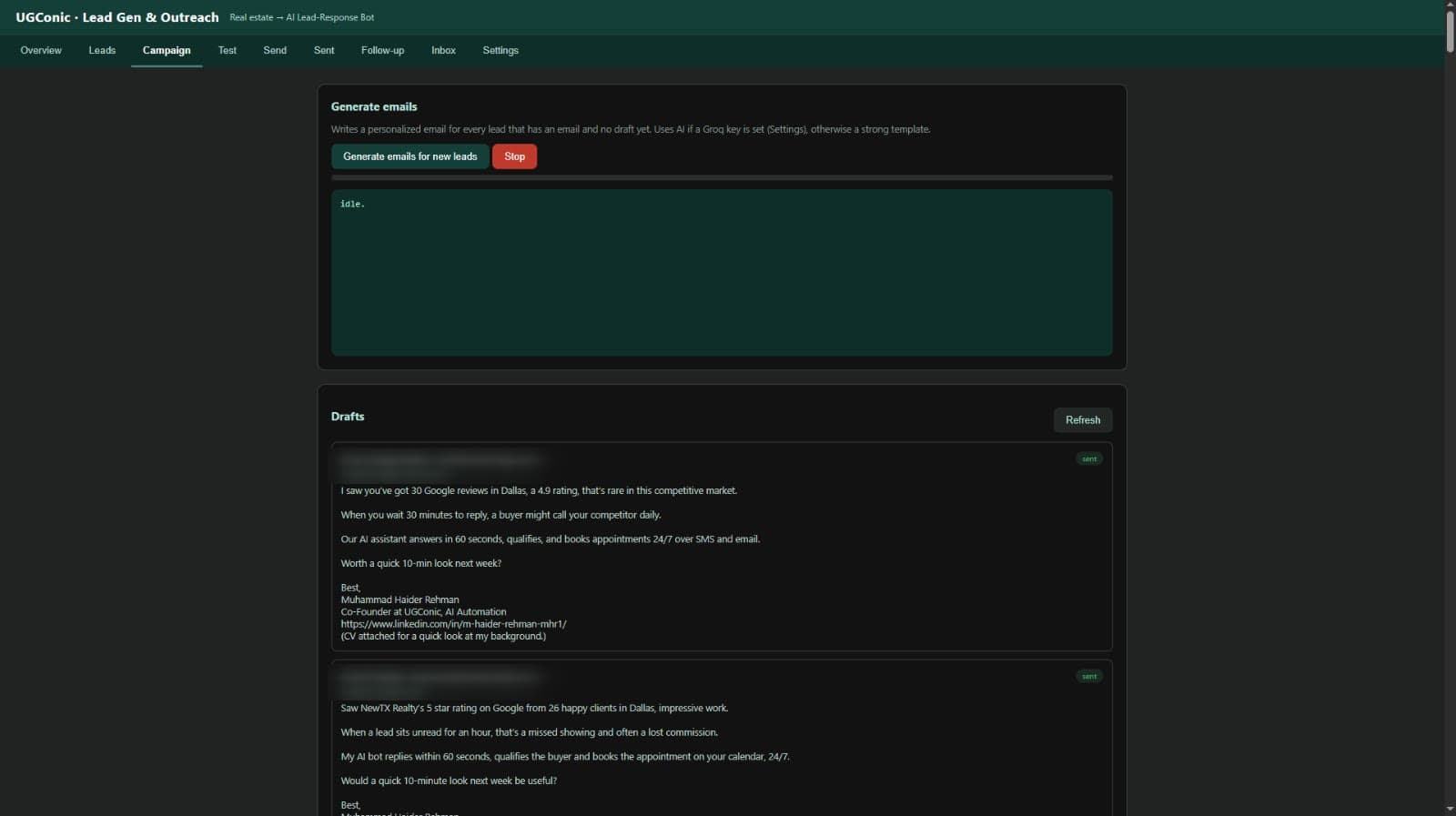Click the sent badge on first draft
This screenshot has height=816, width=1456.
pos(1089,458)
